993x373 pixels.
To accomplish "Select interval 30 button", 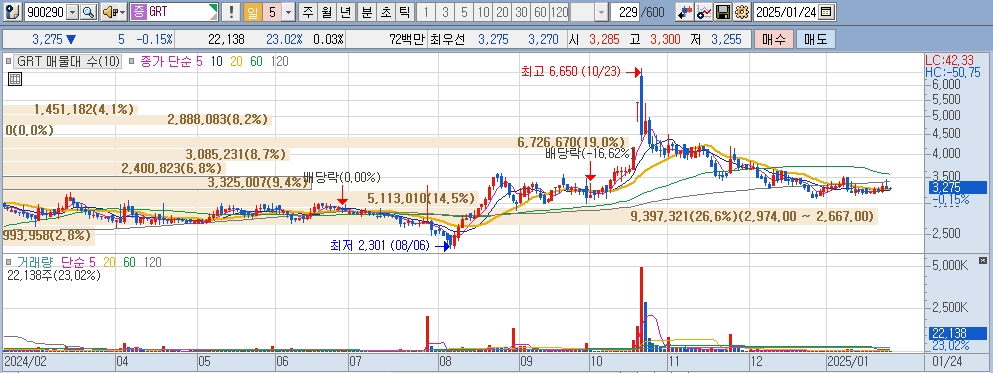I will pos(521,11).
